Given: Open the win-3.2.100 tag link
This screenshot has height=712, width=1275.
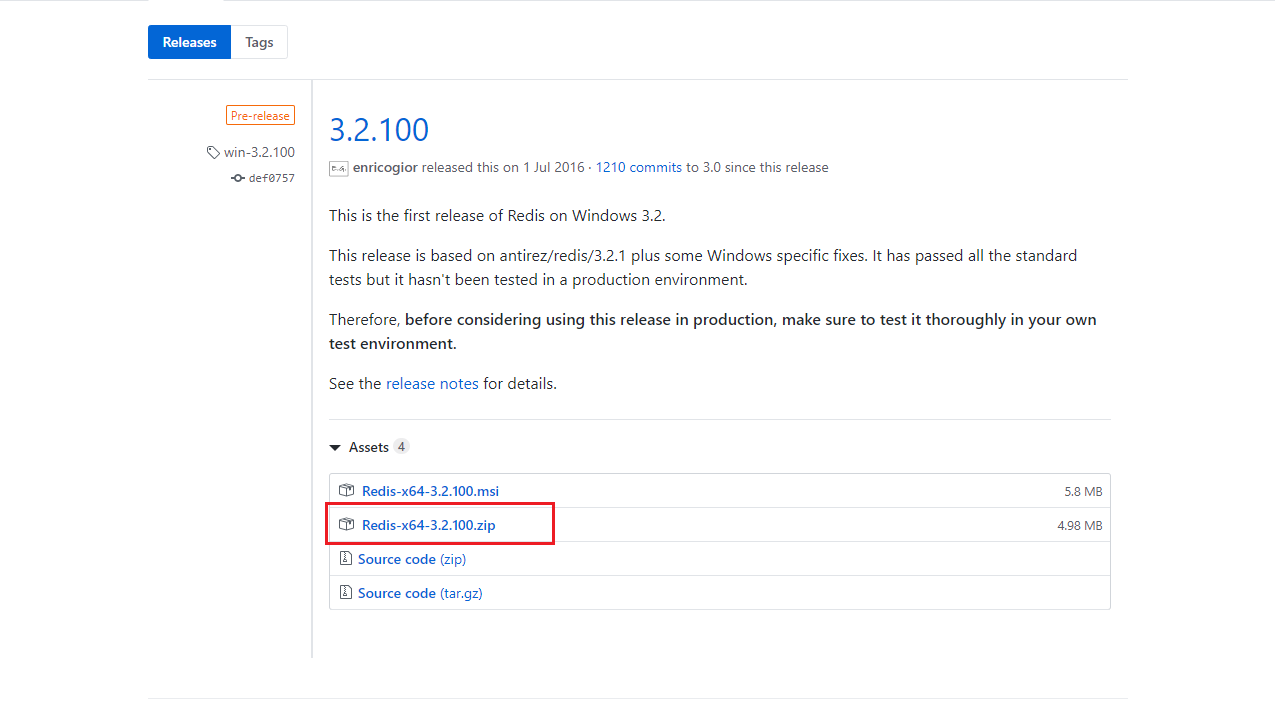Looking at the screenshot, I should [x=259, y=152].
